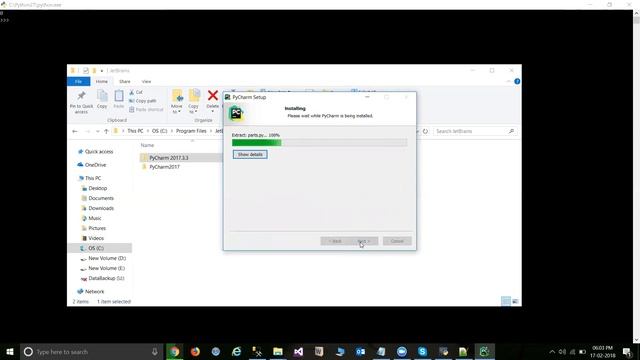Open Visual Studio from the taskbar
The height and width of the screenshot is (360, 640).
point(298,351)
